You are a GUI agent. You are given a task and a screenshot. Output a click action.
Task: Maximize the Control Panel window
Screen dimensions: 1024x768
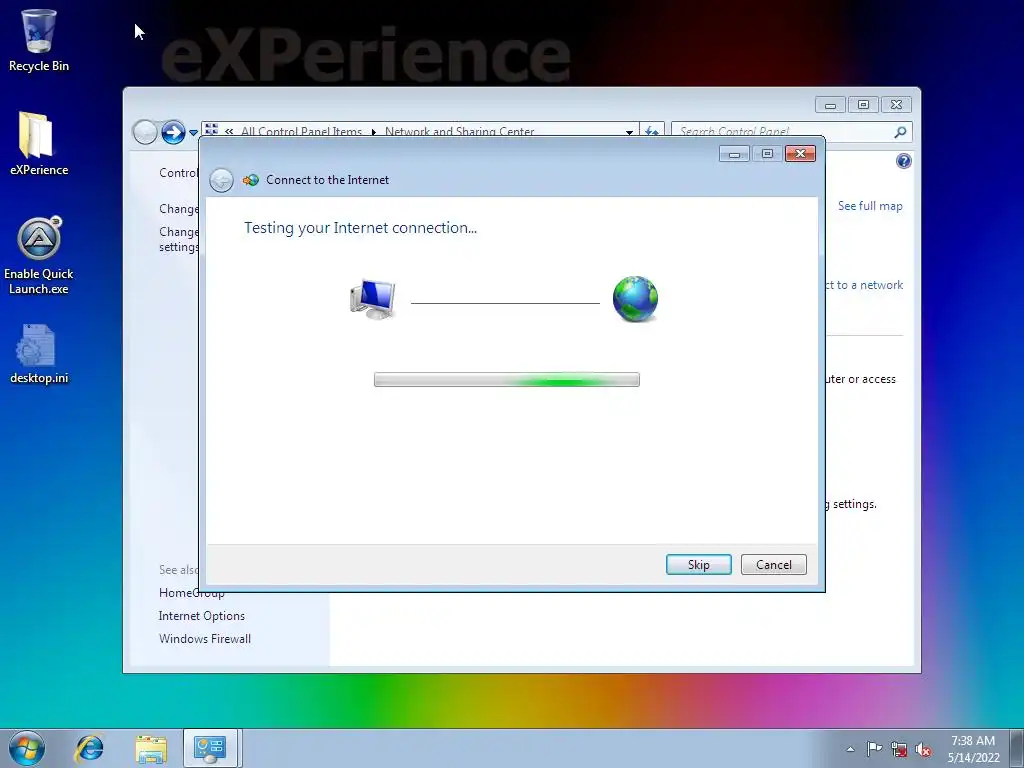pos(863,105)
